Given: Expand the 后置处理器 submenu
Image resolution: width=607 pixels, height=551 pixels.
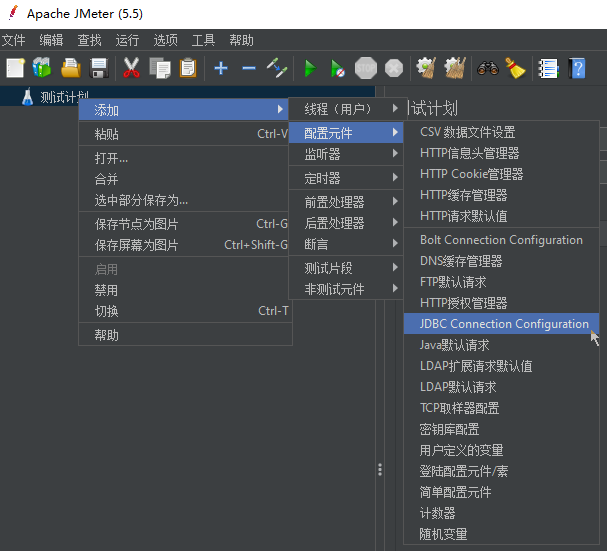Looking at the screenshot, I should (x=346, y=223).
